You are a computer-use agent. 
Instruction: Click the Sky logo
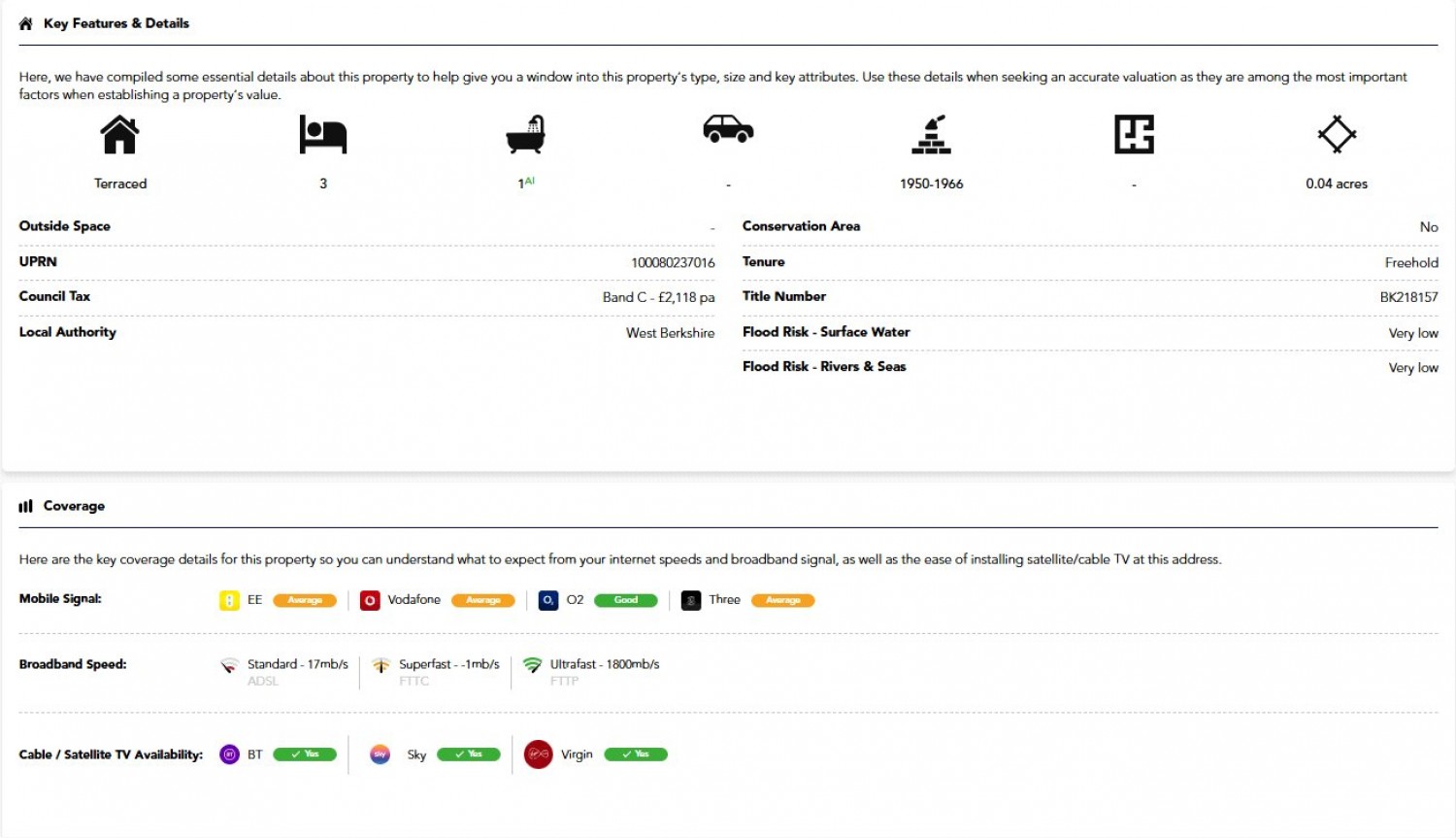pos(381,754)
